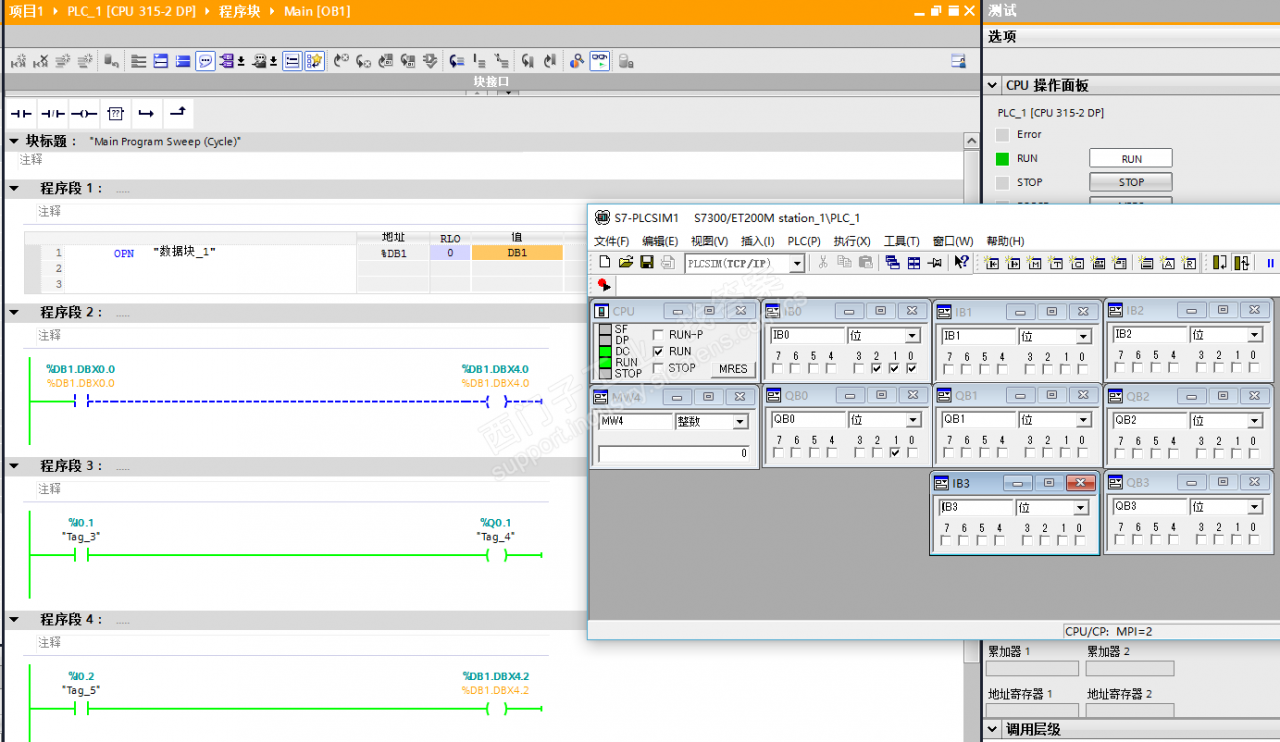This screenshot has height=742, width=1280.
Task: Open the 视图(V) menu
Action: coord(709,241)
